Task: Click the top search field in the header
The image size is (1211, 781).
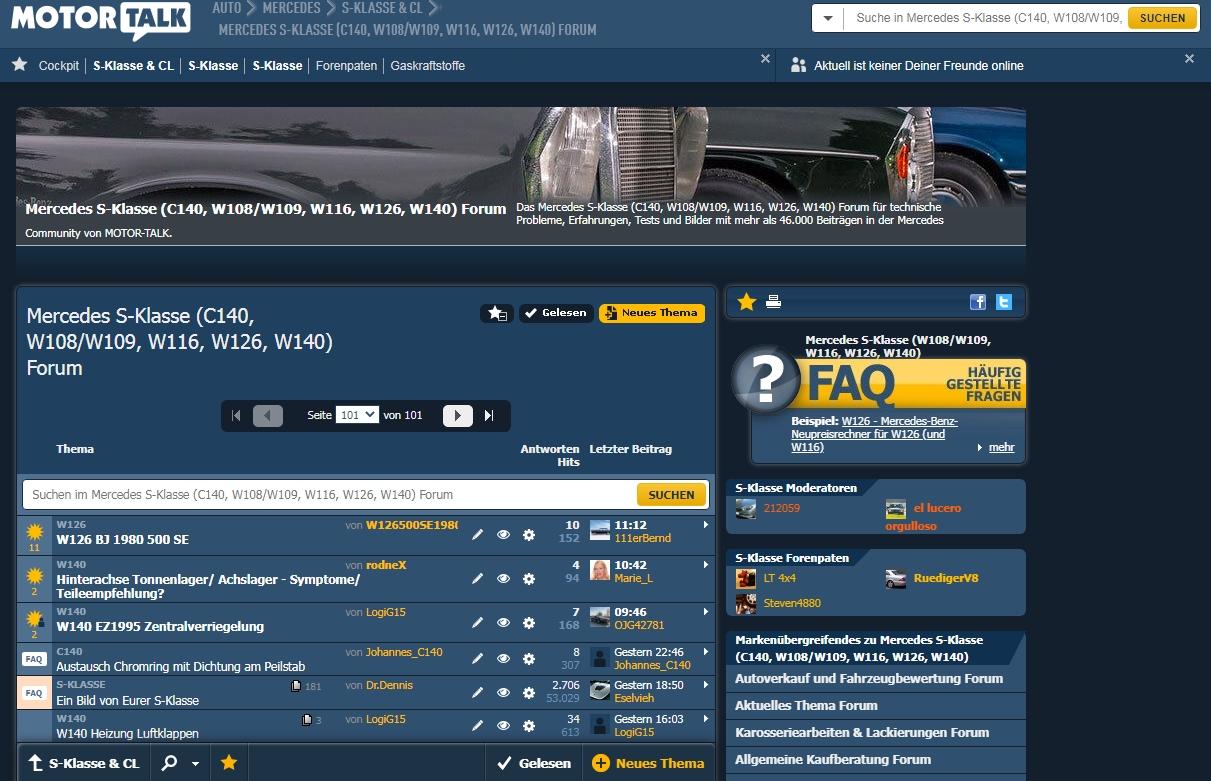Action: 986,18
